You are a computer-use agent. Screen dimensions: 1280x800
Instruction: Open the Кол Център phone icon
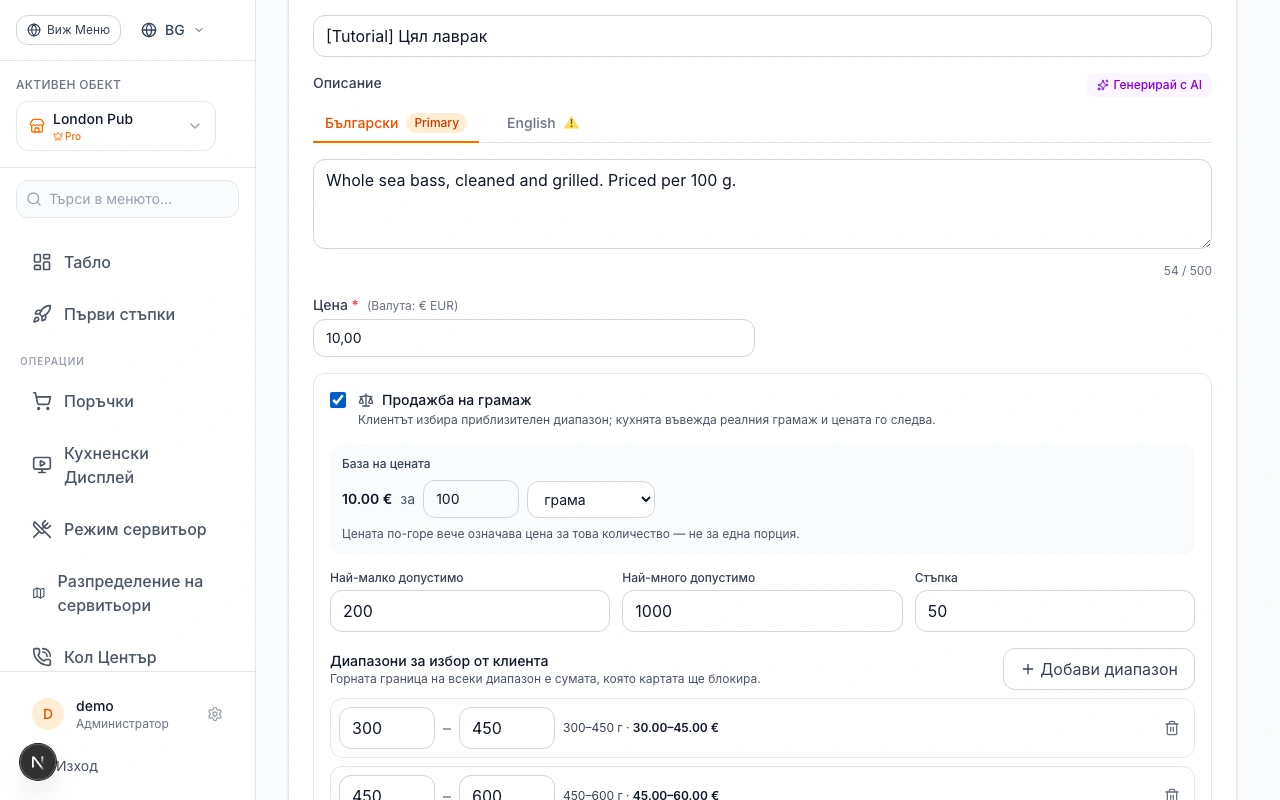click(42, 657)
